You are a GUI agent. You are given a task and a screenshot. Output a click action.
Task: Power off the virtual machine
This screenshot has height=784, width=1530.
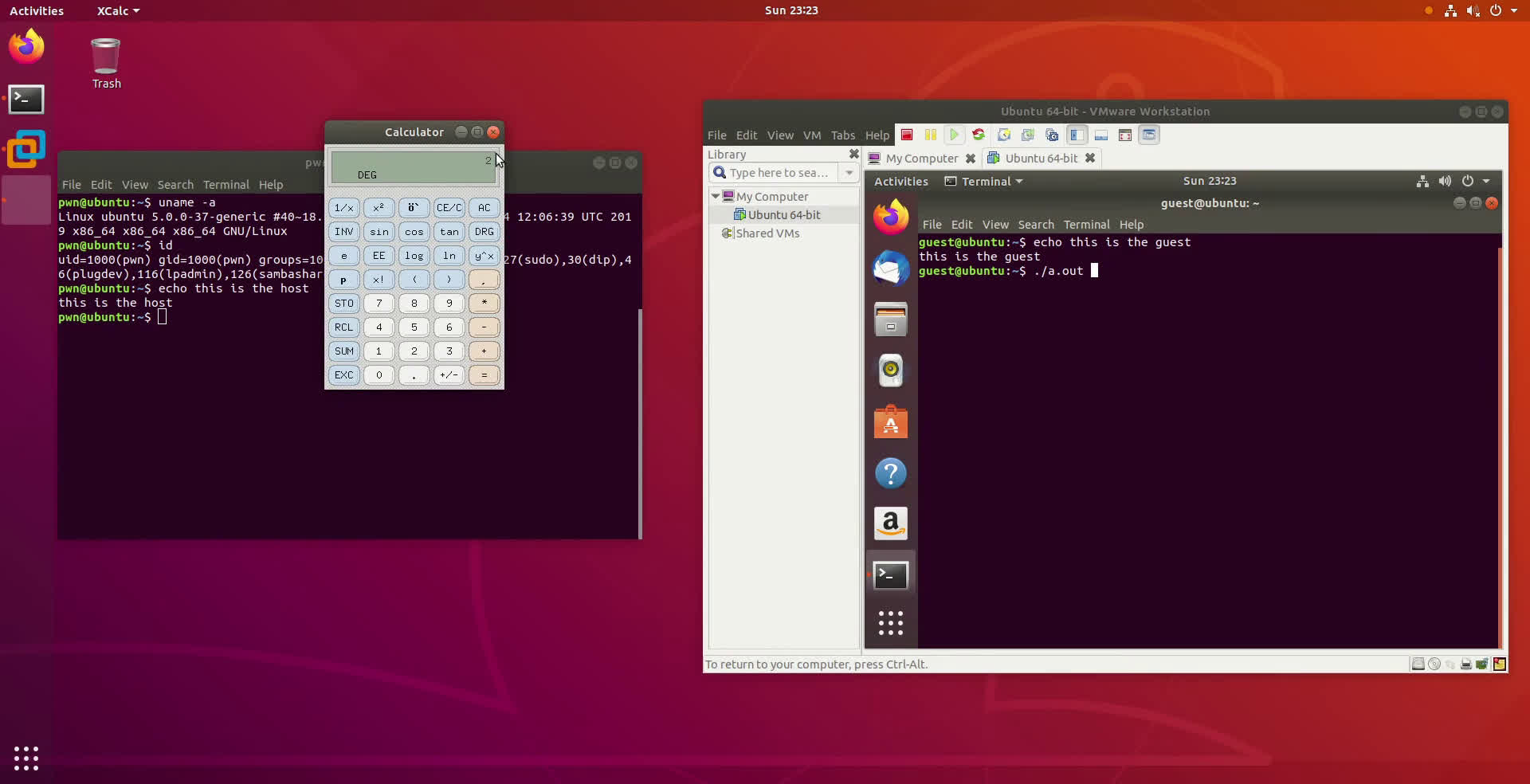907,135
